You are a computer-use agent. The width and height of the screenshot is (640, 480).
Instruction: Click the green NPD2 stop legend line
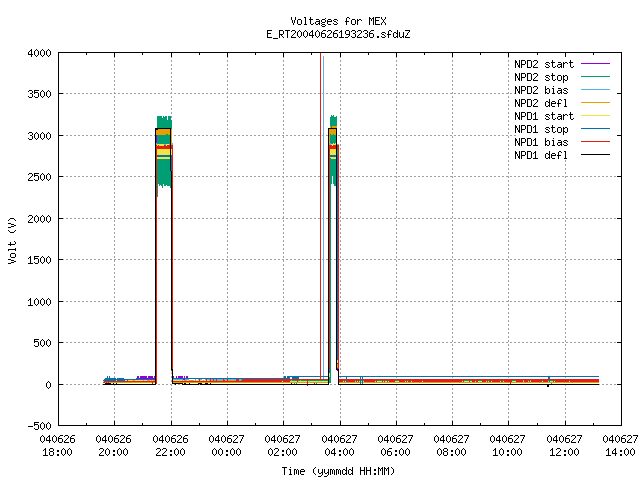coord(595,76)
